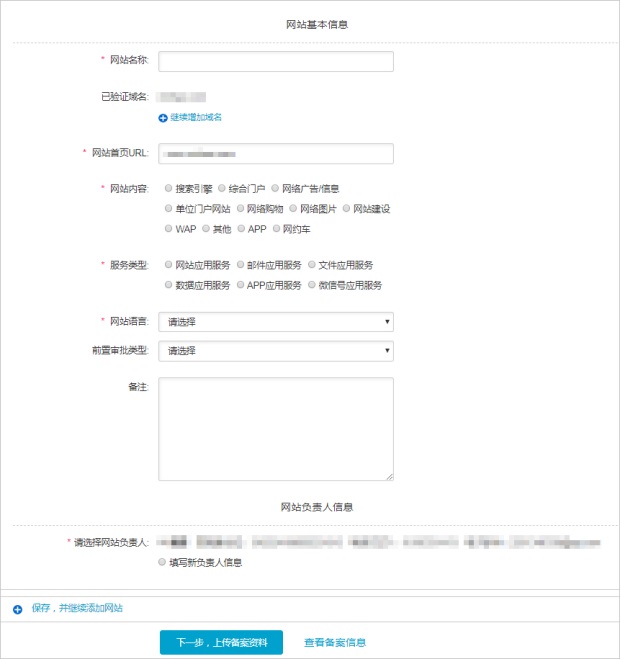Image resolution: width=621 pixels, height=660 pixels.
Task: Select 网站应用服务 service type
Action: [168, 265]
